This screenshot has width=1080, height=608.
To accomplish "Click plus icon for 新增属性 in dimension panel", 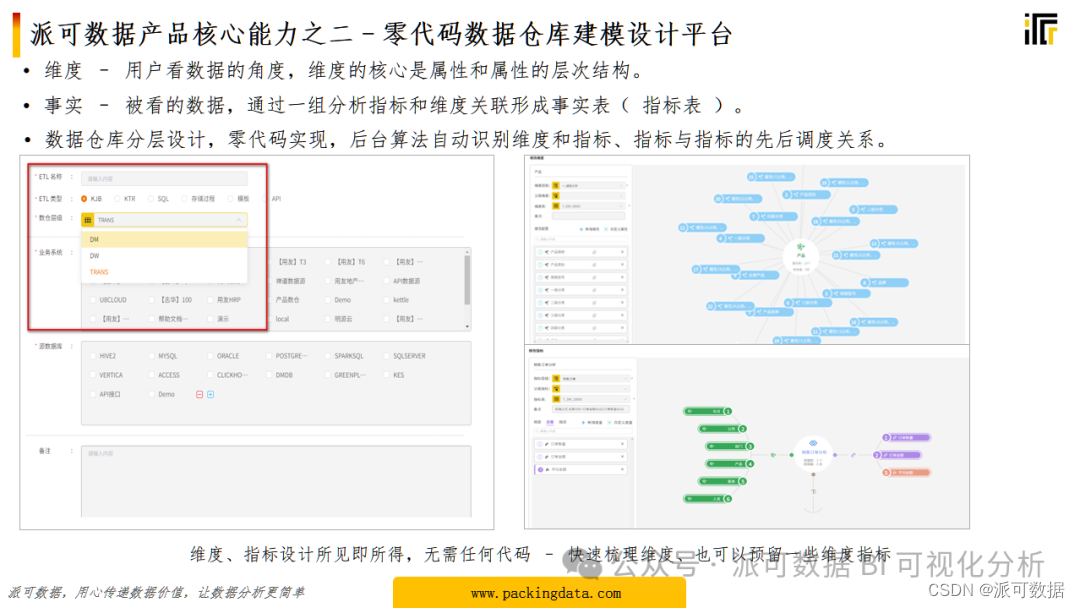I will (581, 229).
